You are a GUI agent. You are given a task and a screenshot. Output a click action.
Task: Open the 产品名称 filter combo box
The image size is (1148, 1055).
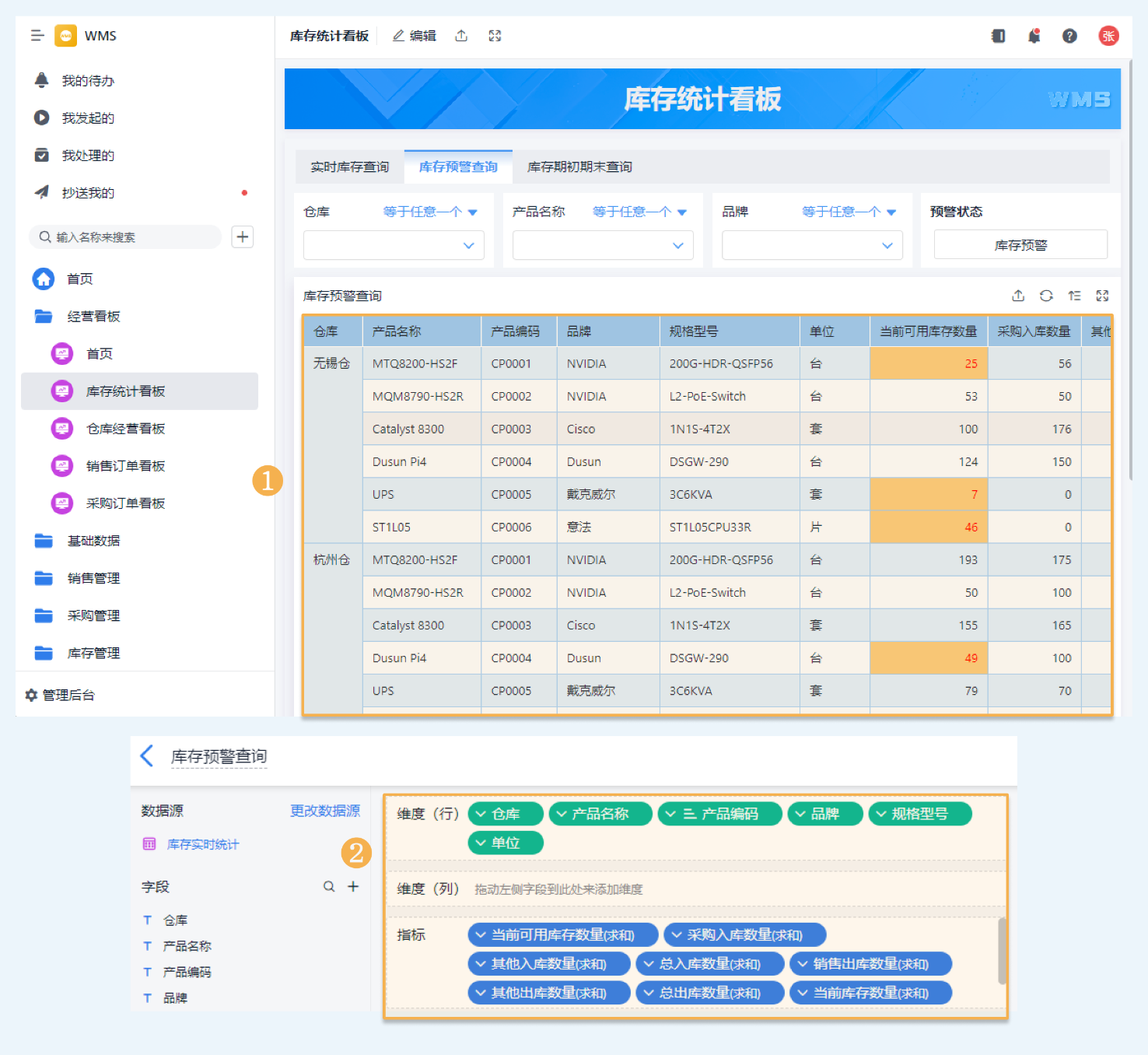[603, 245]
